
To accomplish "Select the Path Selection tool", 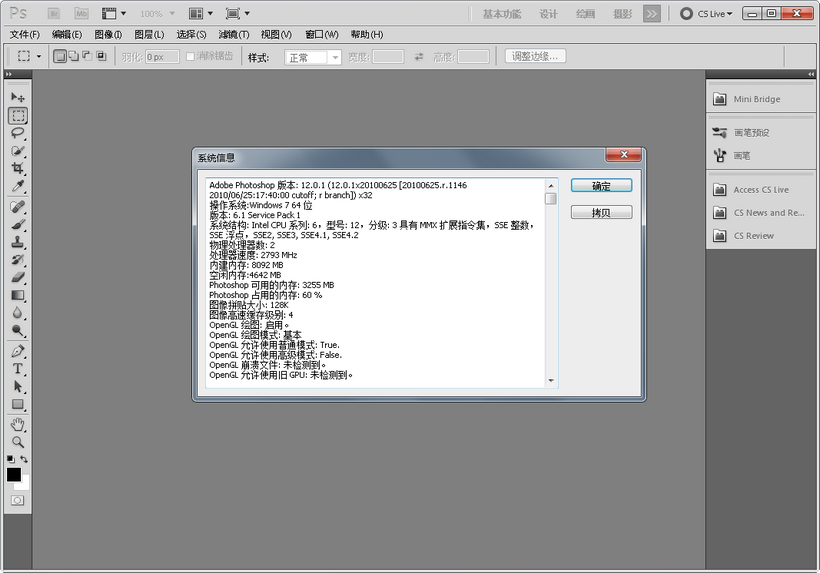I will point(17,387).
